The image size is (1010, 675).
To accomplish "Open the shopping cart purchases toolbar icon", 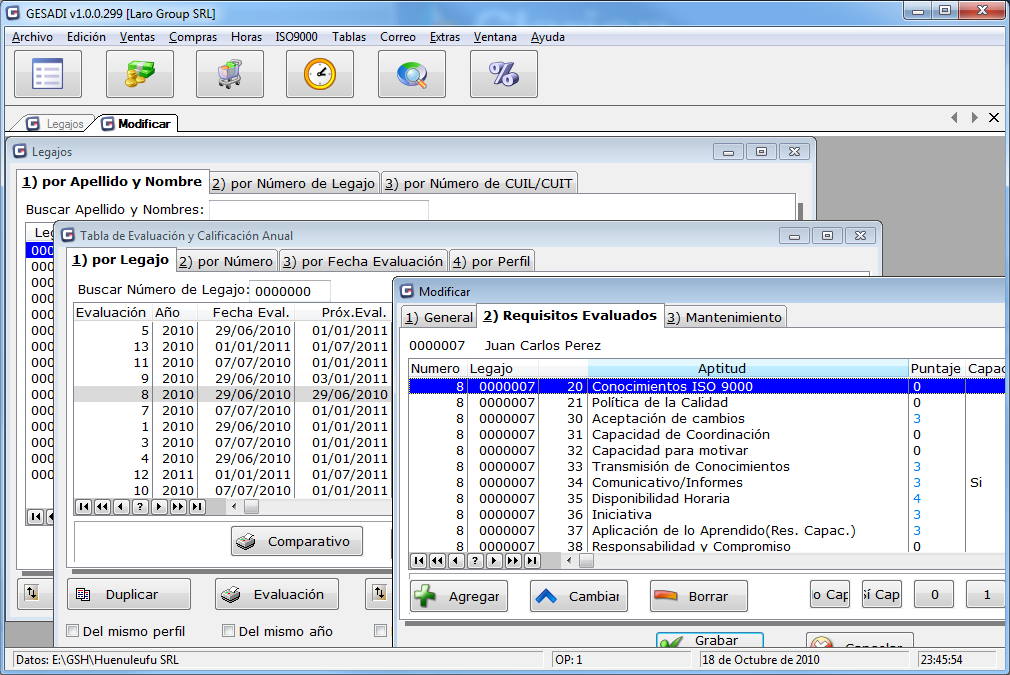I will [229, 73].
